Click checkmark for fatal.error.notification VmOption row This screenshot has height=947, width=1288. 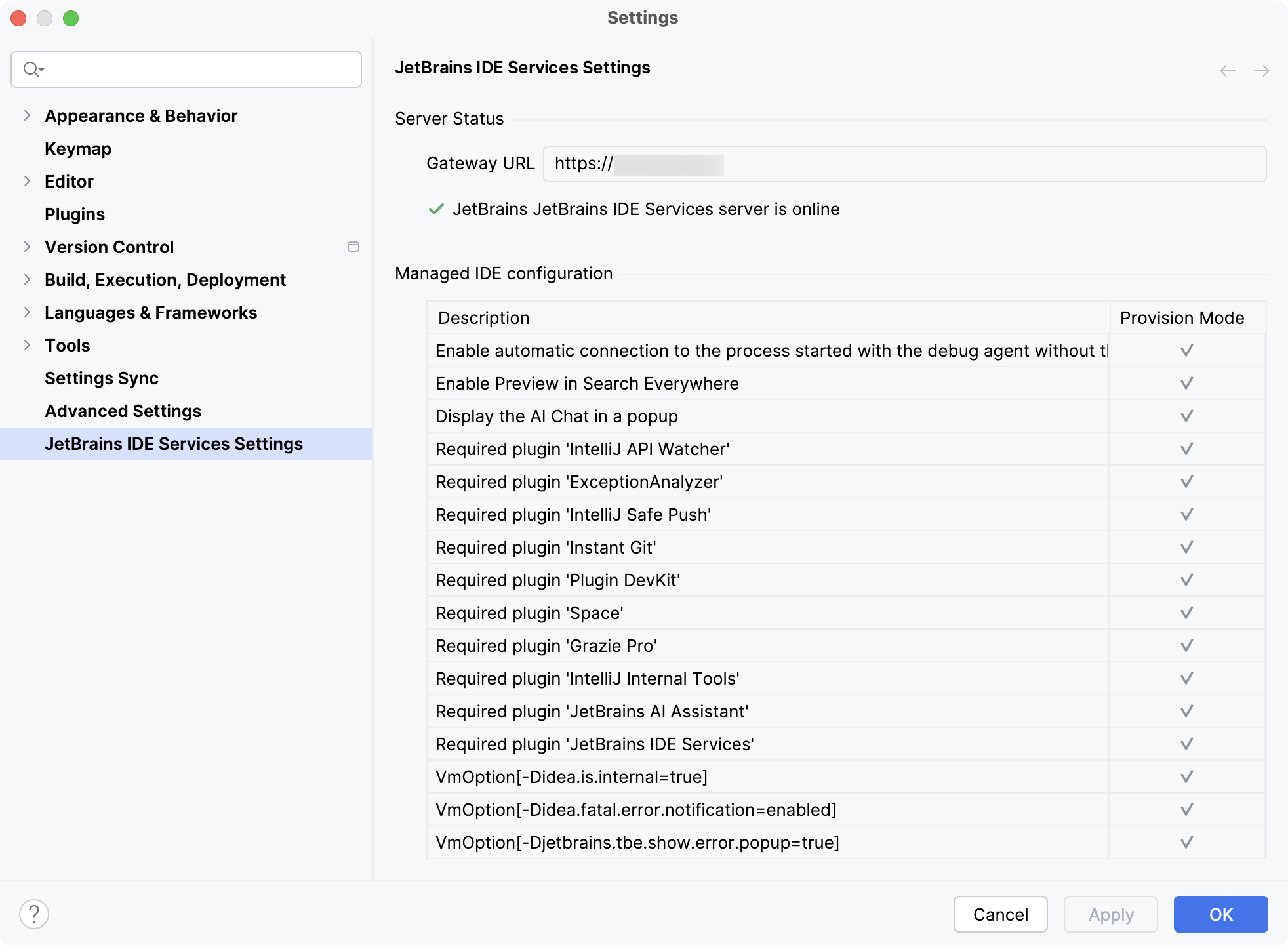[x=1186, y=809]
